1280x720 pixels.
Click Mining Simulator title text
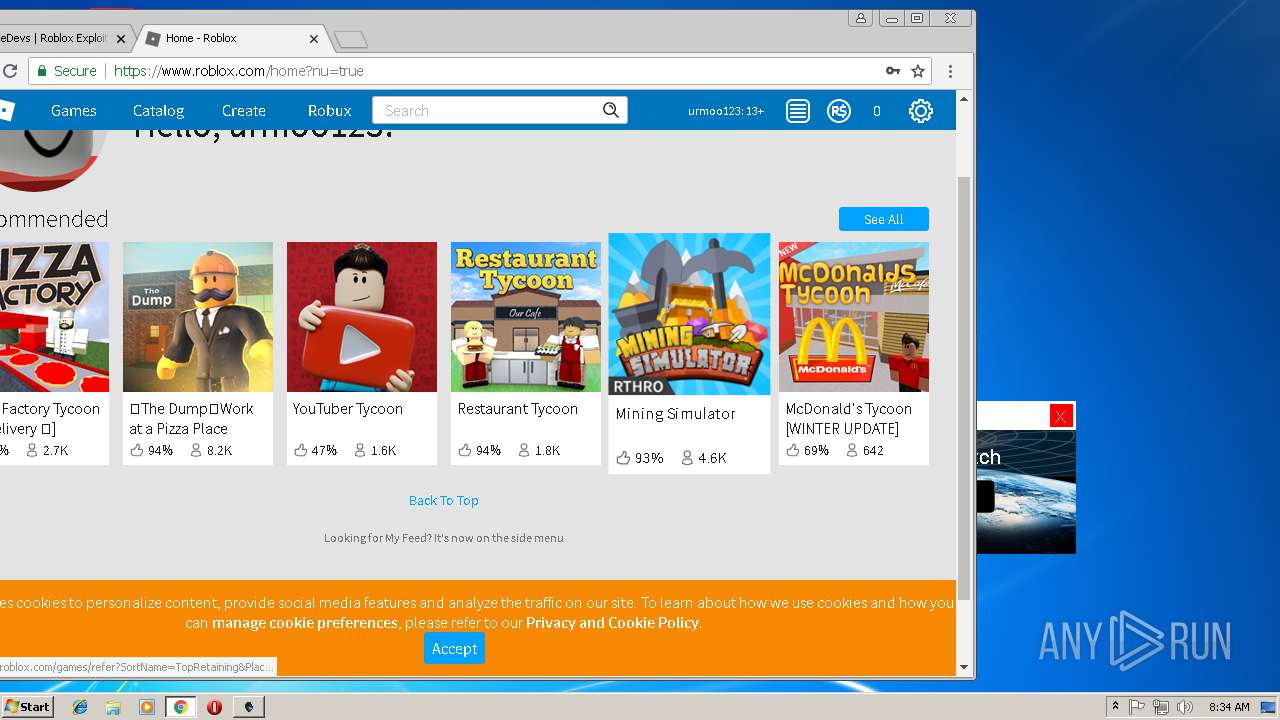(675, 413)
